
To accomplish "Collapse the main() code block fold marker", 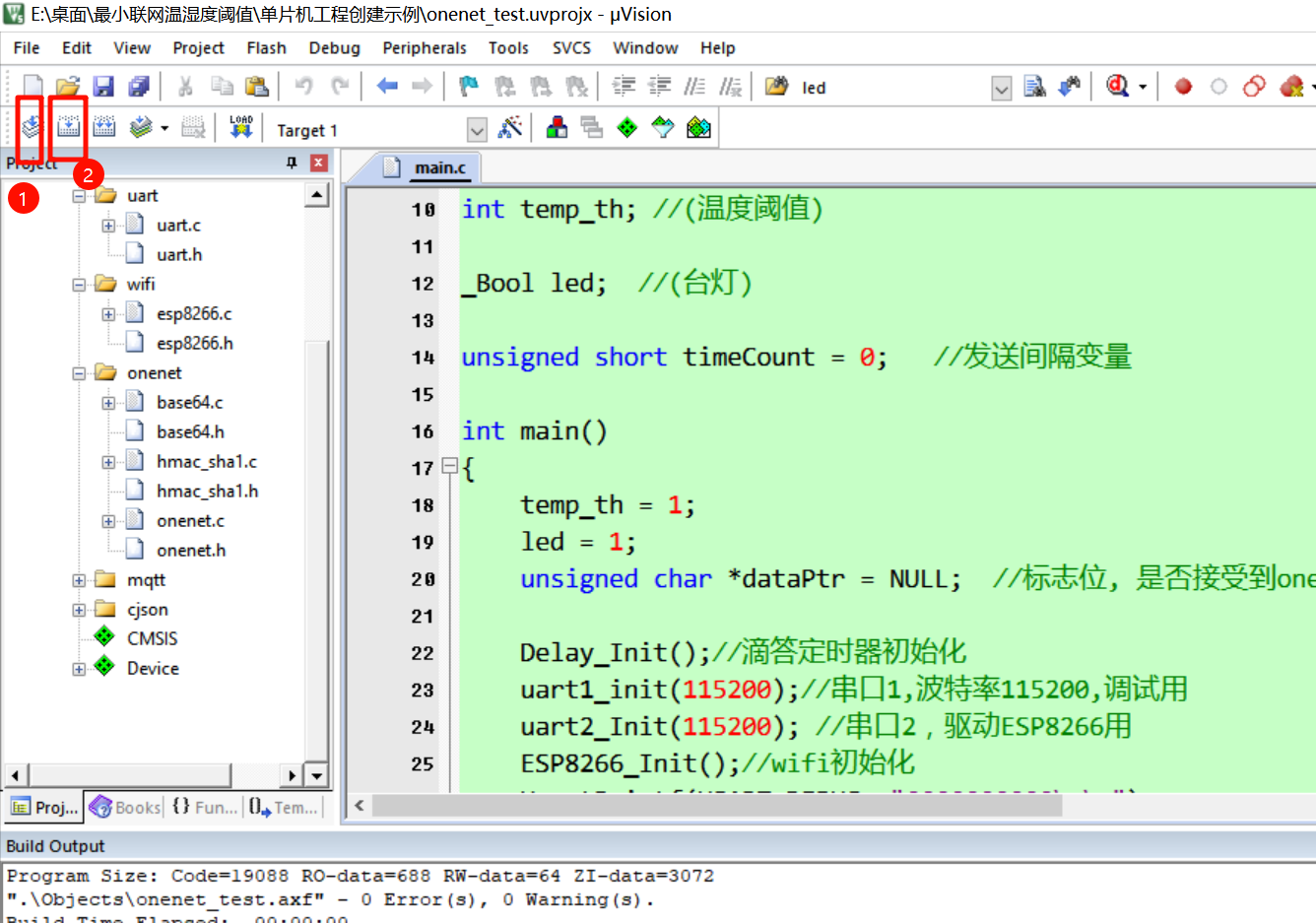I will (449, 466).
